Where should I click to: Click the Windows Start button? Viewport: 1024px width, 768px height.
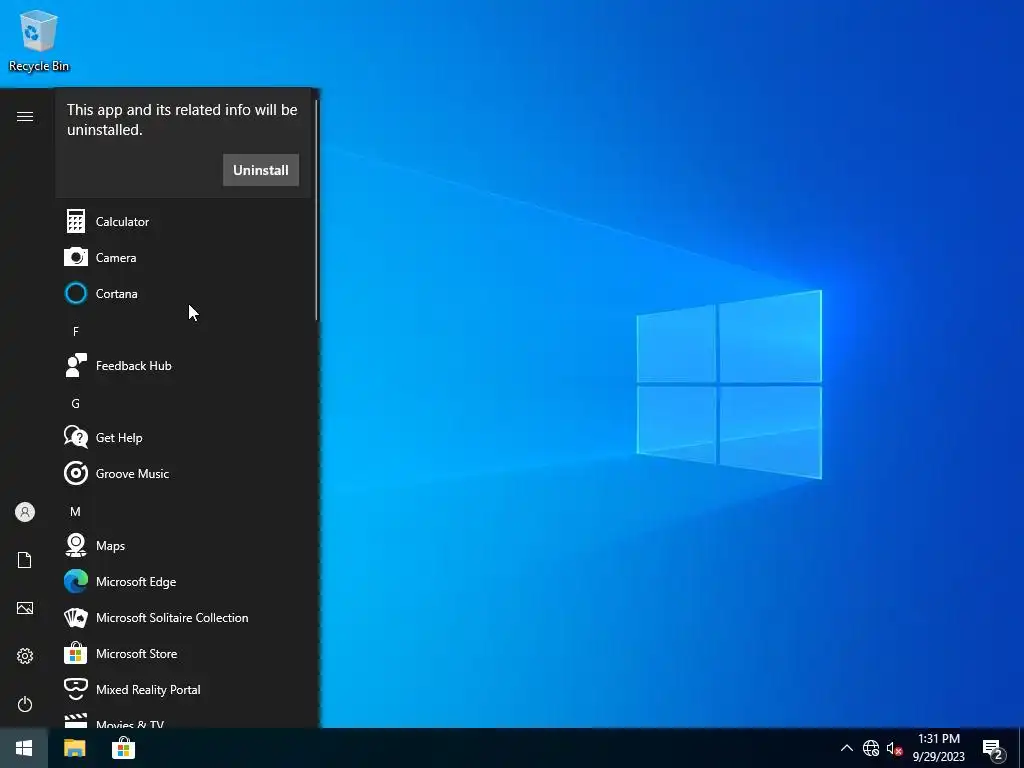coord(24,748)
